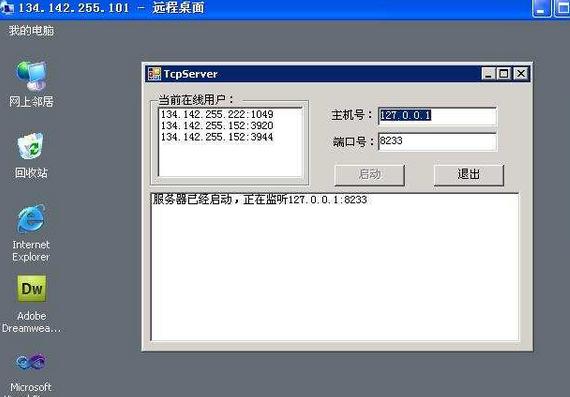Viewport: 570px width, 397px height.
Task: Minimize the TcpServer window
Action: (488, 74)
